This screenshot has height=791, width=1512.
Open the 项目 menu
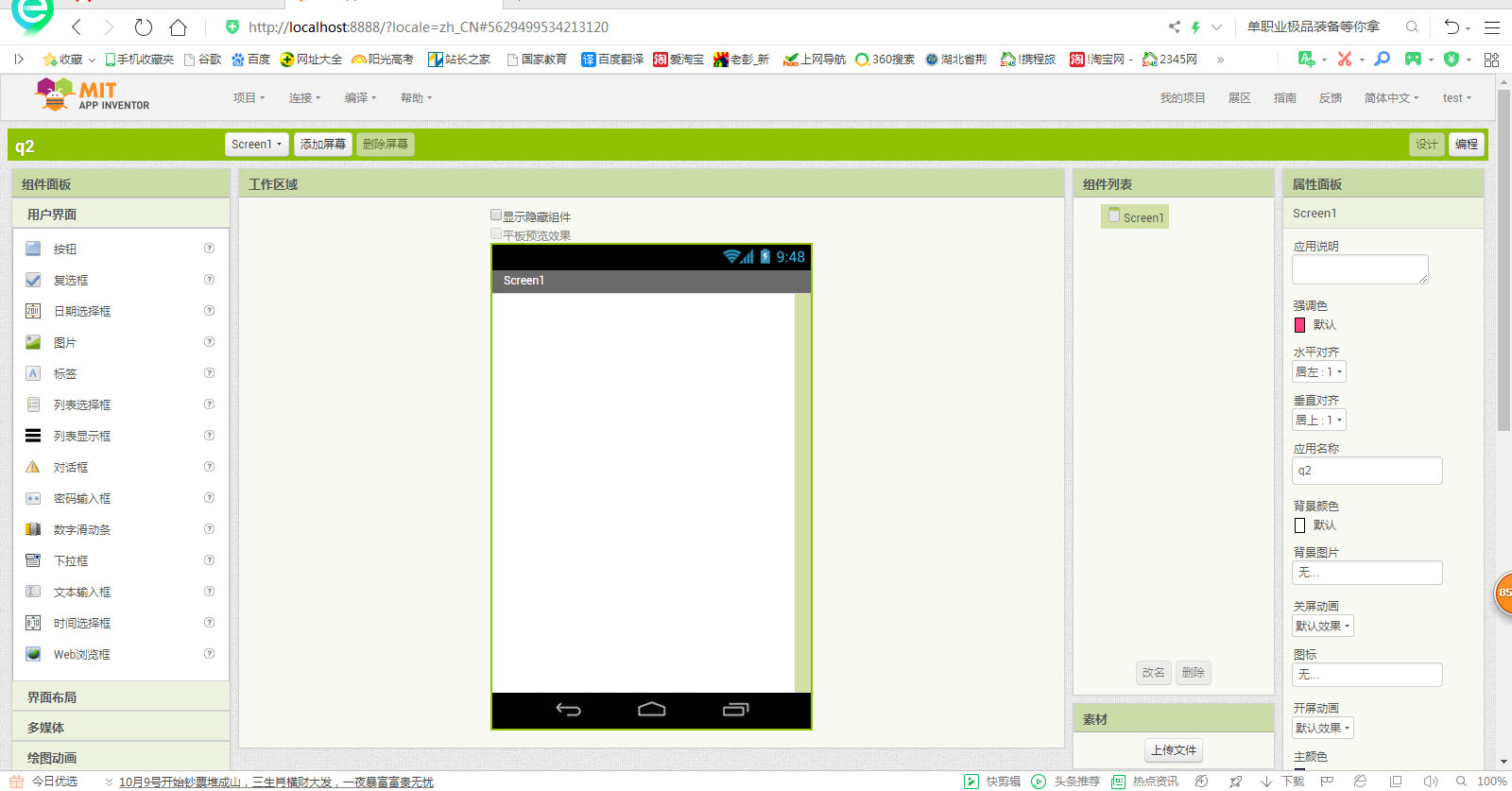coord(249,98)
